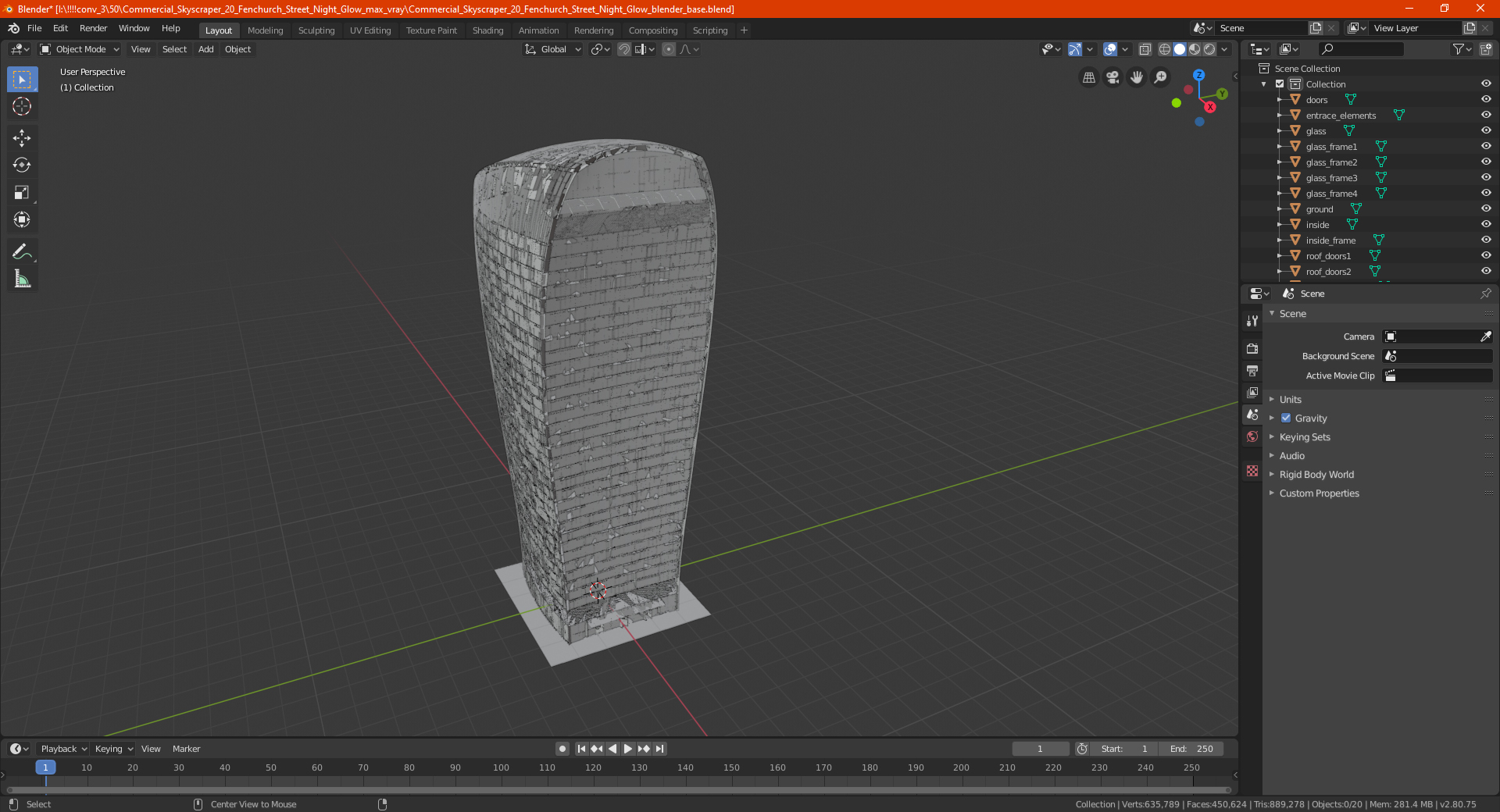Open the File menu
The image size is (1500, 812).
(34, 28)
